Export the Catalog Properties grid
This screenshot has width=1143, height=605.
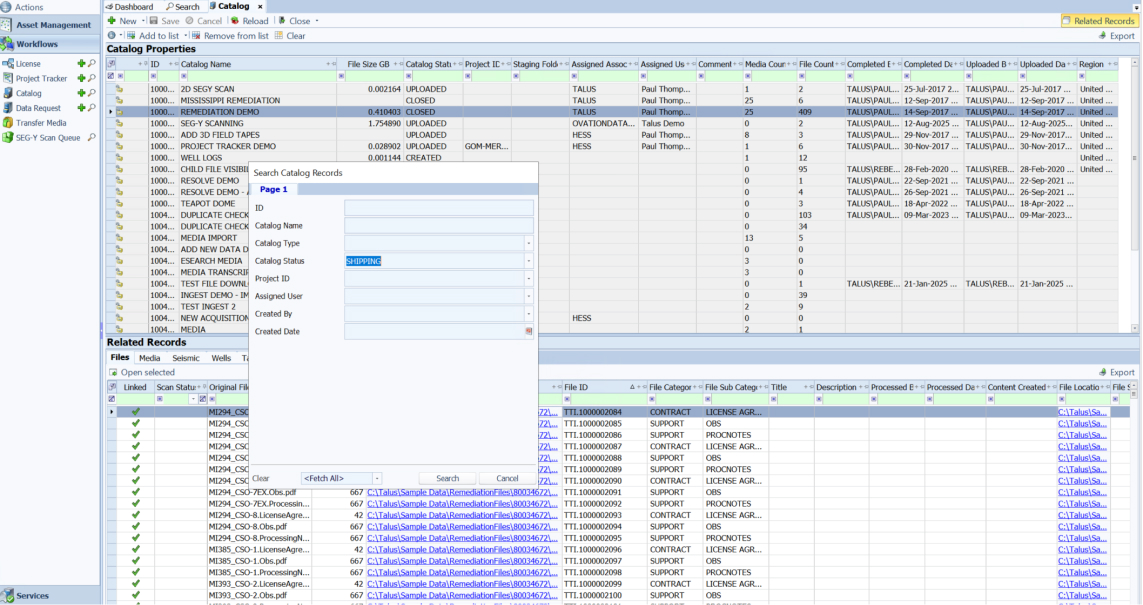pos(1116,36)
